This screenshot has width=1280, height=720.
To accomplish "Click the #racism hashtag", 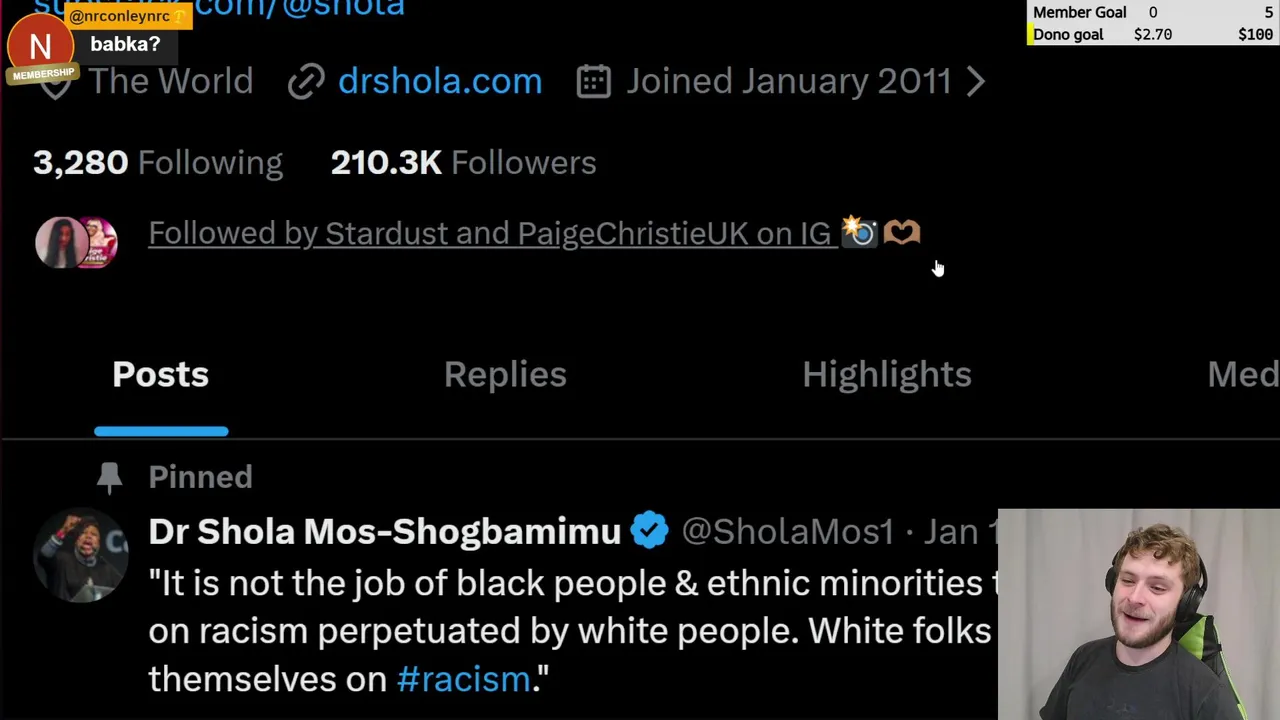I will pos(464,680).
